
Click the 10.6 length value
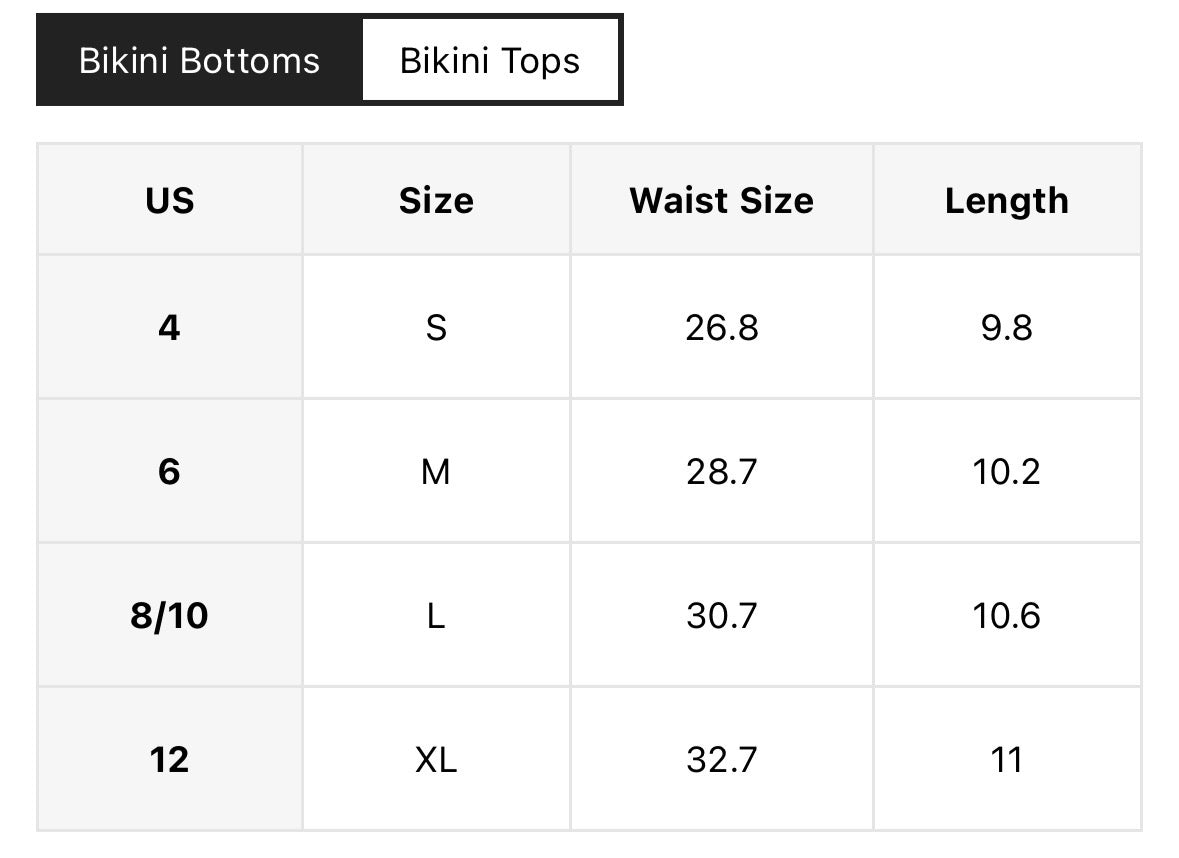(1007, 615)
